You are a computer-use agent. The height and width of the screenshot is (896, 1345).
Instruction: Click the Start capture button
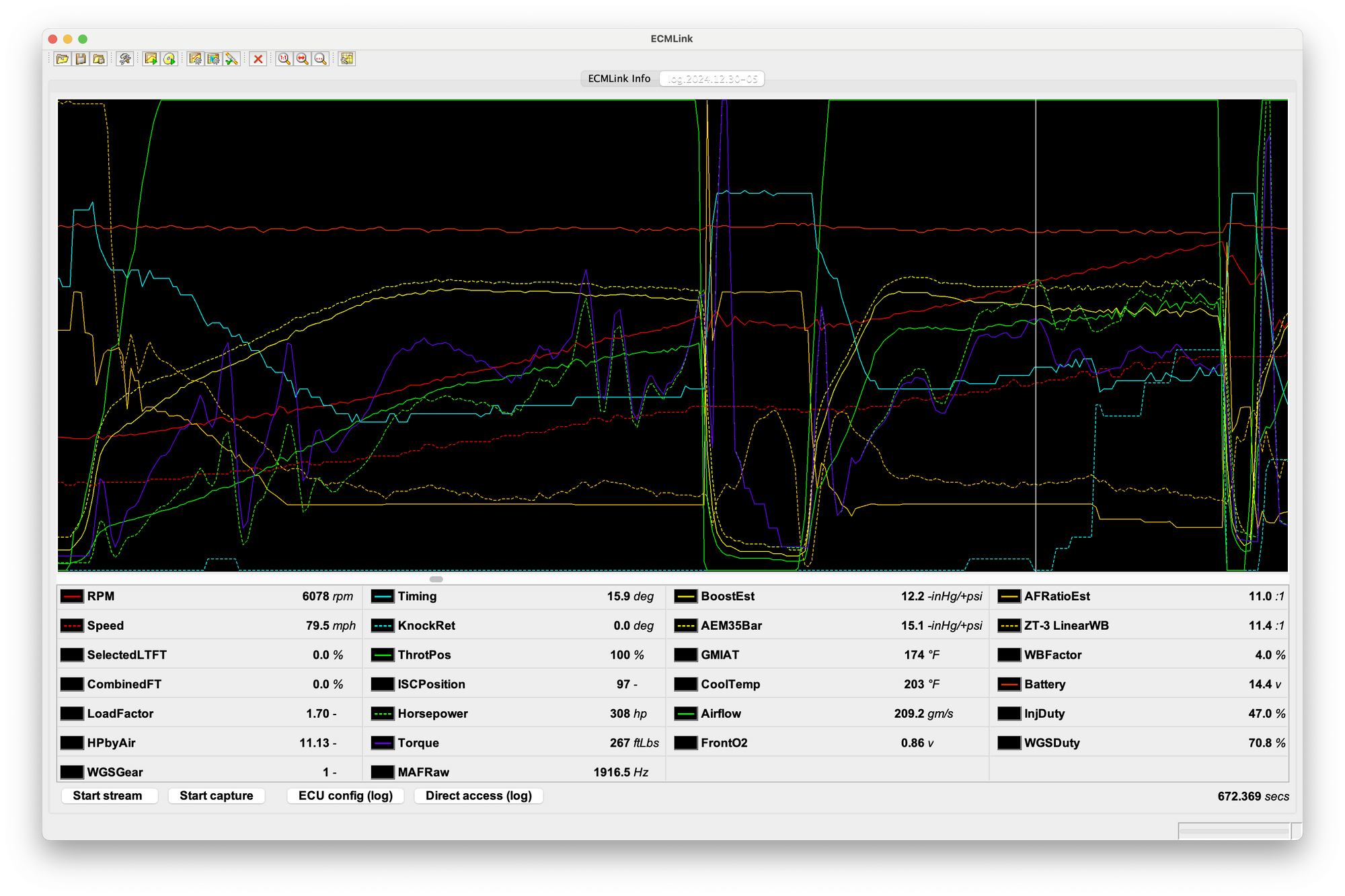(217, 796)
